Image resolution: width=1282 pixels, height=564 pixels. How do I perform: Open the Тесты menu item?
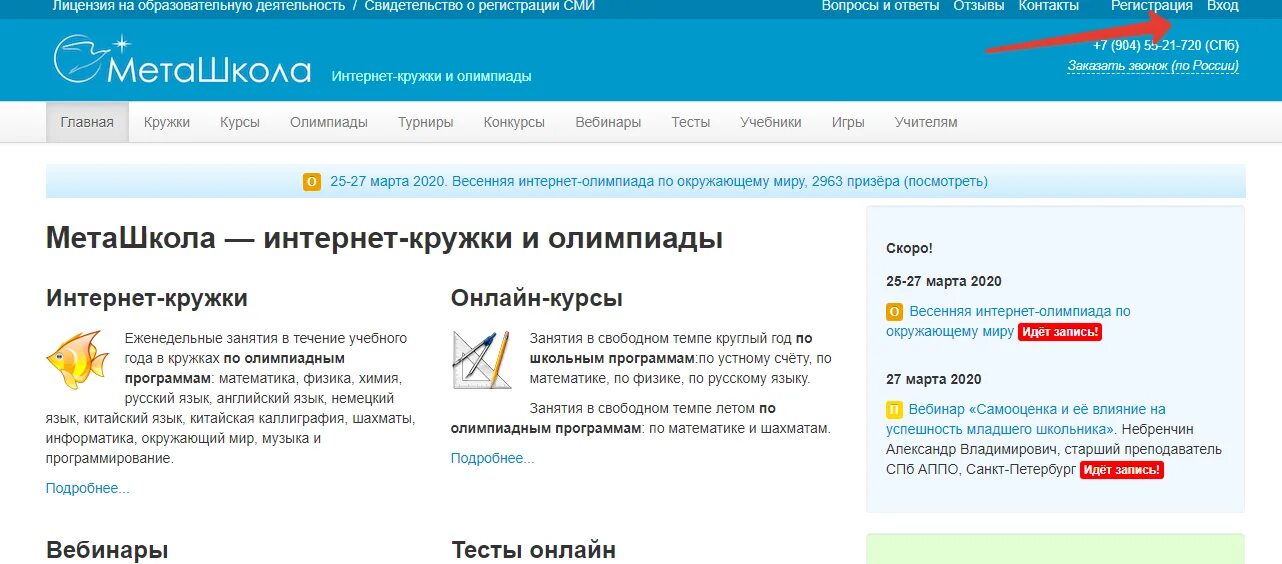tap(691, 122)
